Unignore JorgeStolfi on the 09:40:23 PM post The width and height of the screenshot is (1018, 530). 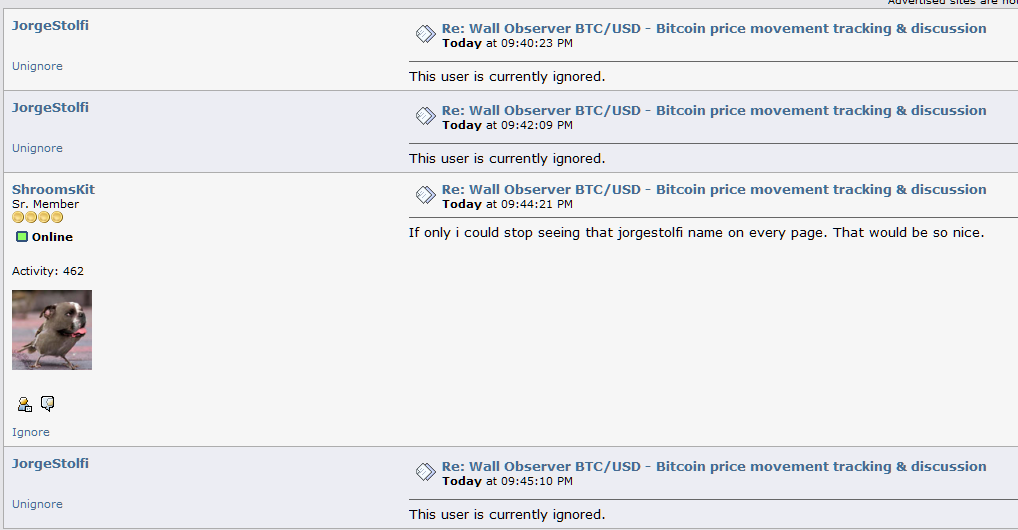click(37, 66)
